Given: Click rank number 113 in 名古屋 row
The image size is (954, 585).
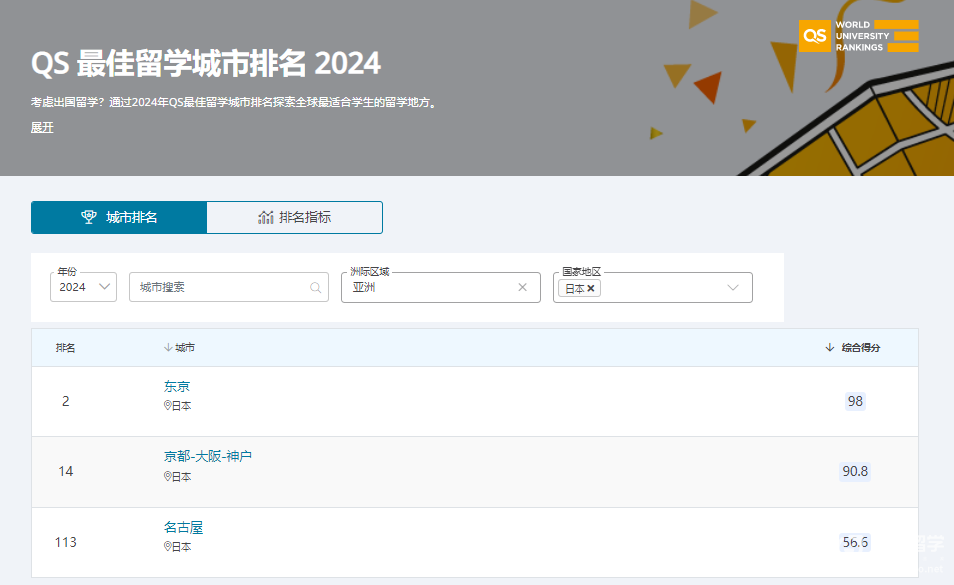Looking at the screenshot, I should [66, 542].
